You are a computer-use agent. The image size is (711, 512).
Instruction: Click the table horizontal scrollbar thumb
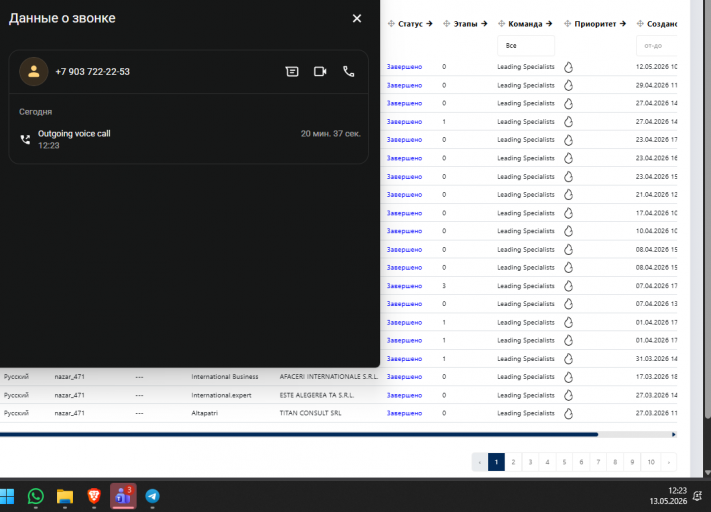pos(299,434)
